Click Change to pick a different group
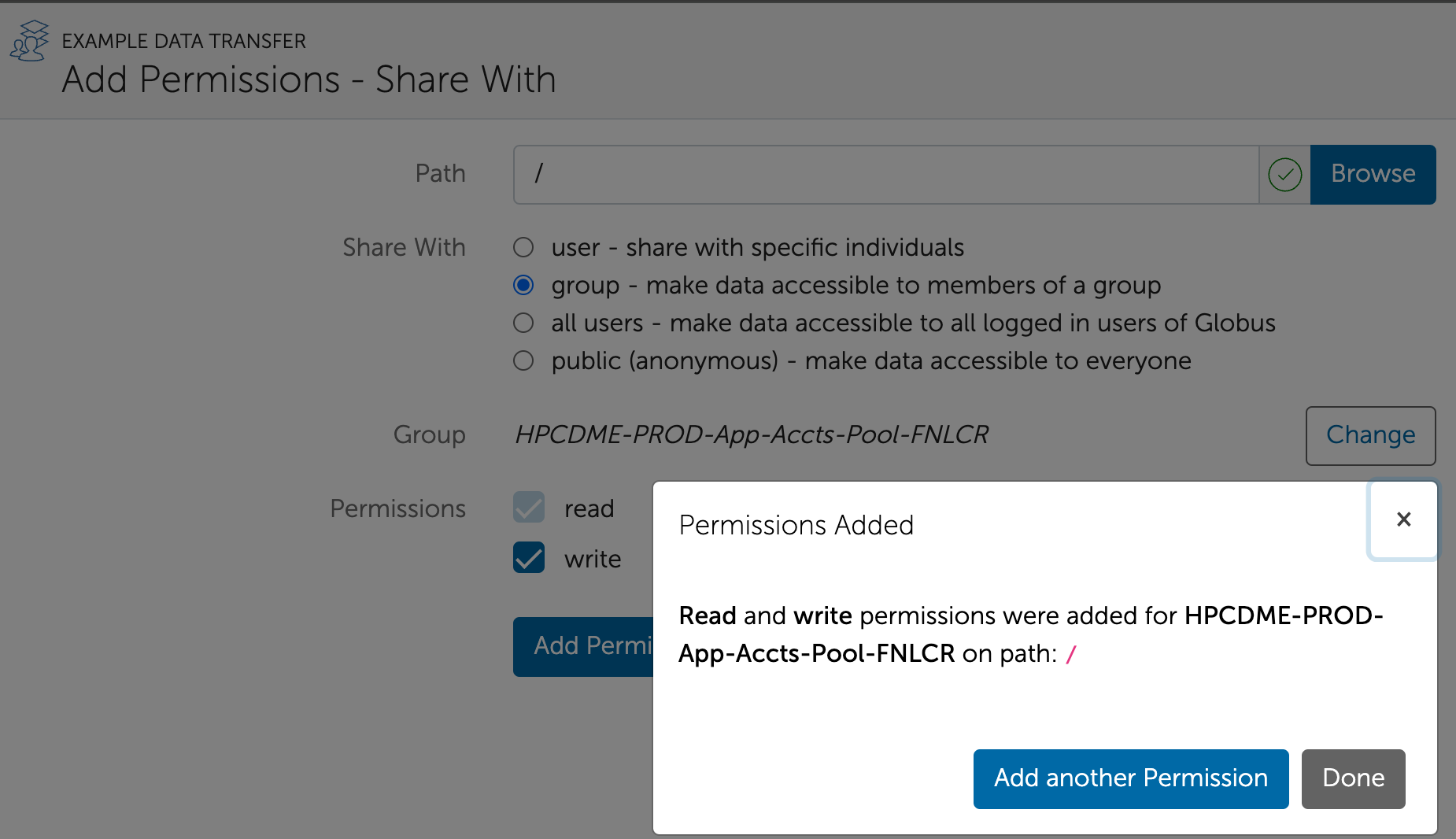Image resolution: width=1456 pixels, height=839 pixels. click(1370, 435)
